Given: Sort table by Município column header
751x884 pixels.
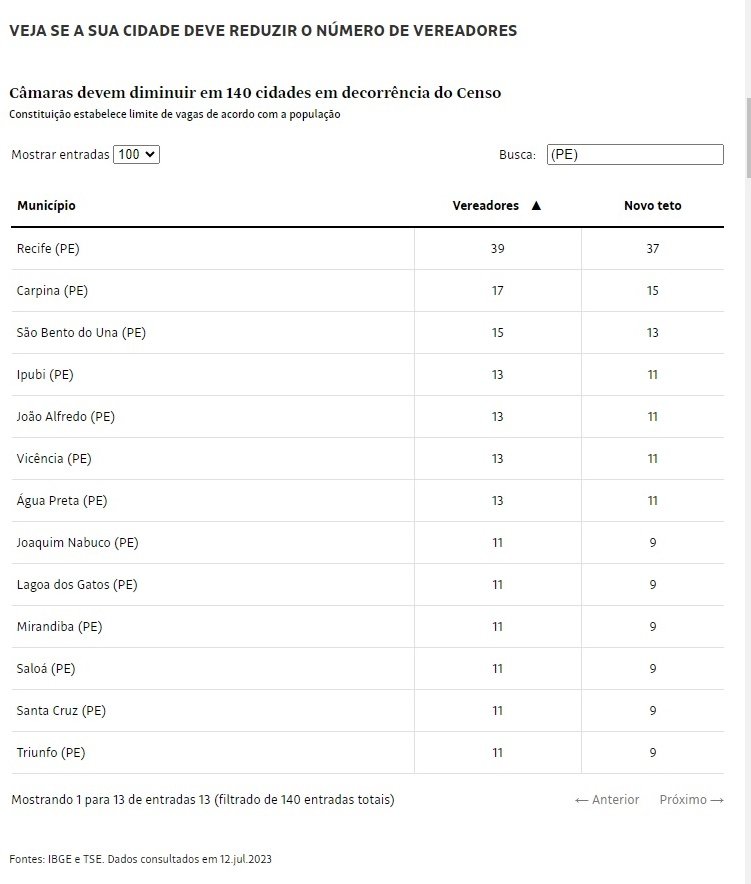Looking at the screenshot, I should point(46,206).
